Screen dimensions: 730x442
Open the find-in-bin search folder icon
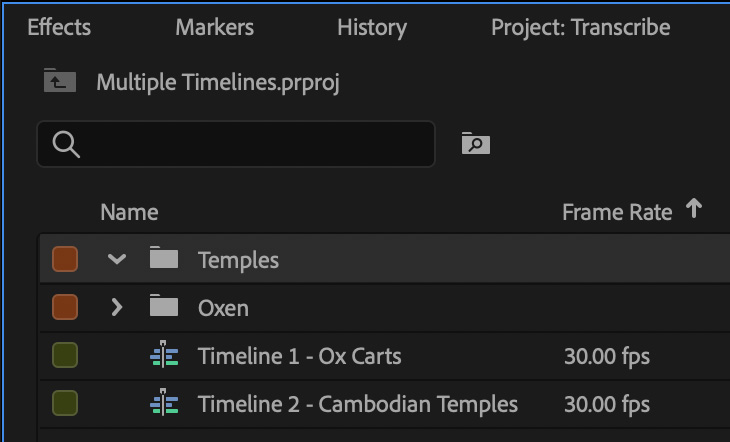[x=475, y=143]
